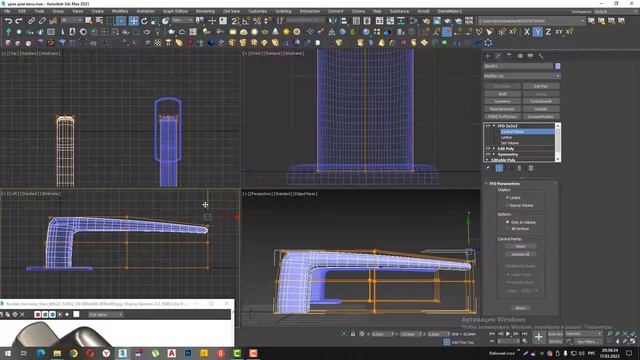Image resolution: width=640 pixels, height=360 pixels.
Task: Open the Customize menu
Action: pos(258,11)
